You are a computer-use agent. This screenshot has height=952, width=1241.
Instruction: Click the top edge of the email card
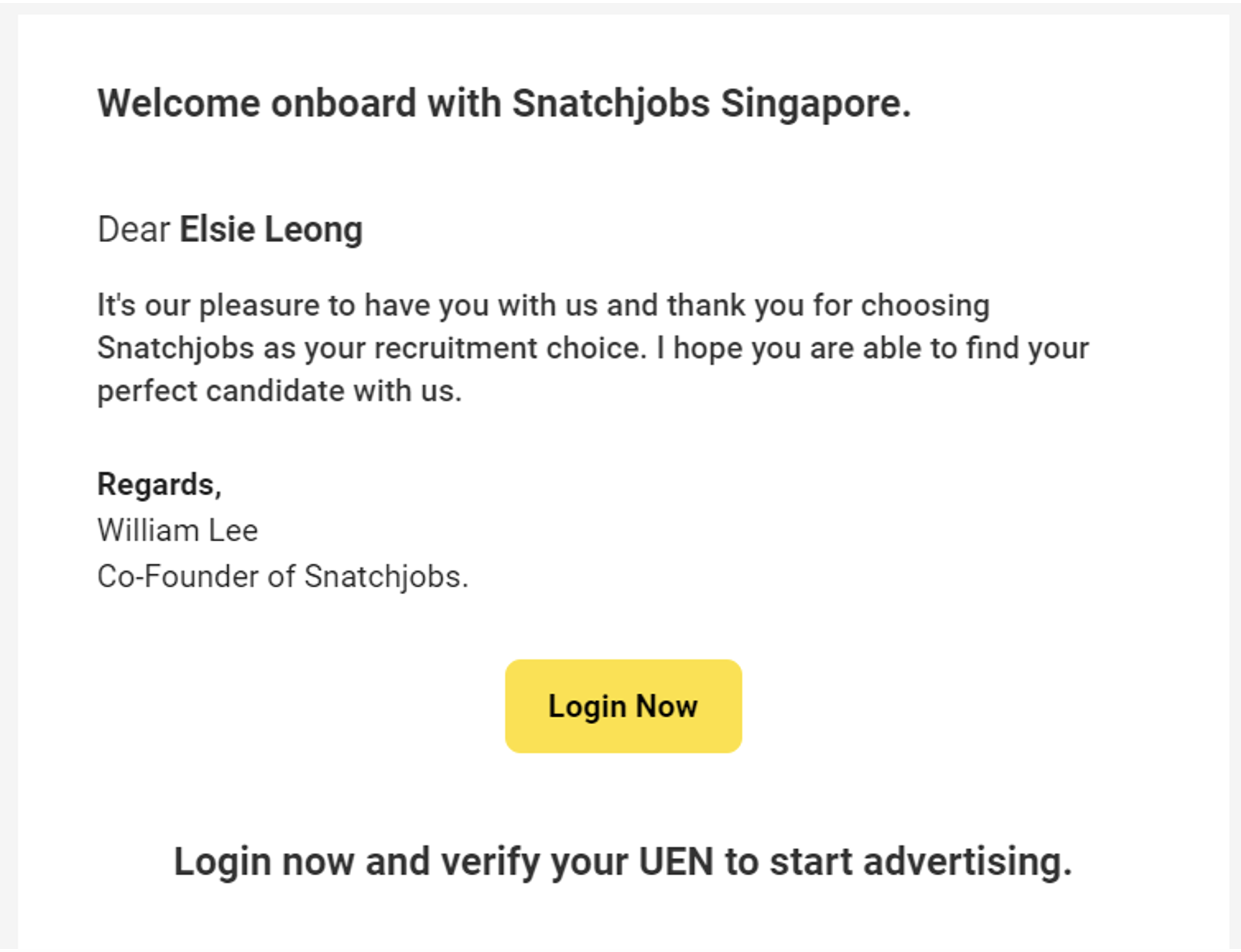[620, 20]
